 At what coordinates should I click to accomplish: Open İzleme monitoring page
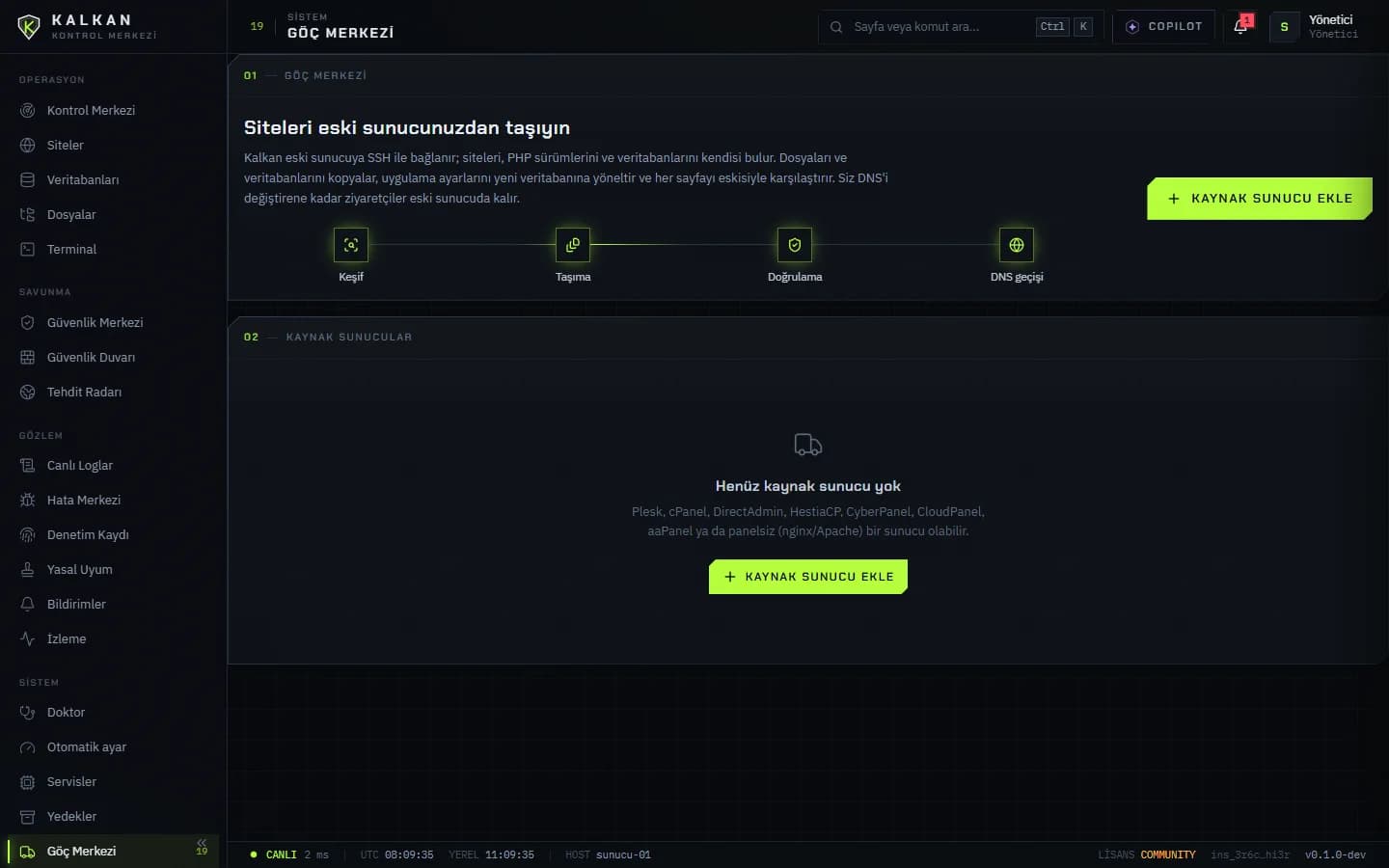click(x=113, y=638)
